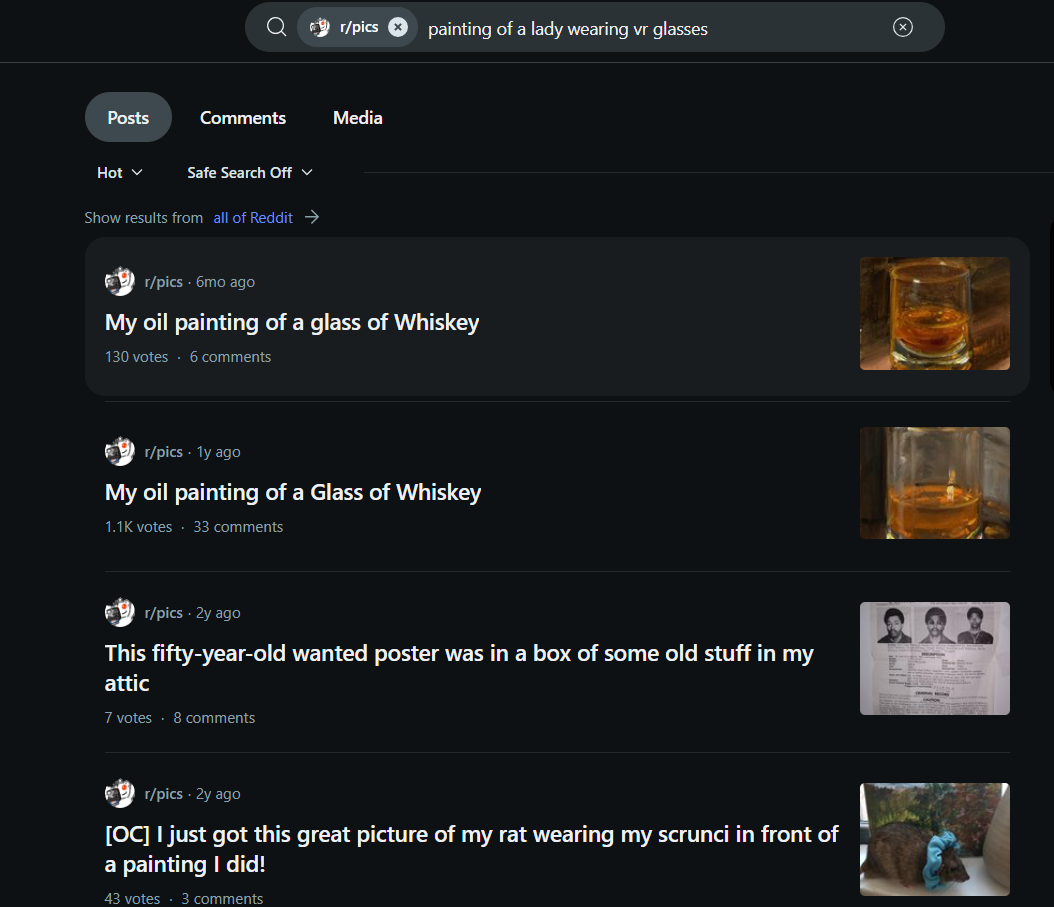
Task: Remove the r/pics filter from search
Action: pos(398,27)
